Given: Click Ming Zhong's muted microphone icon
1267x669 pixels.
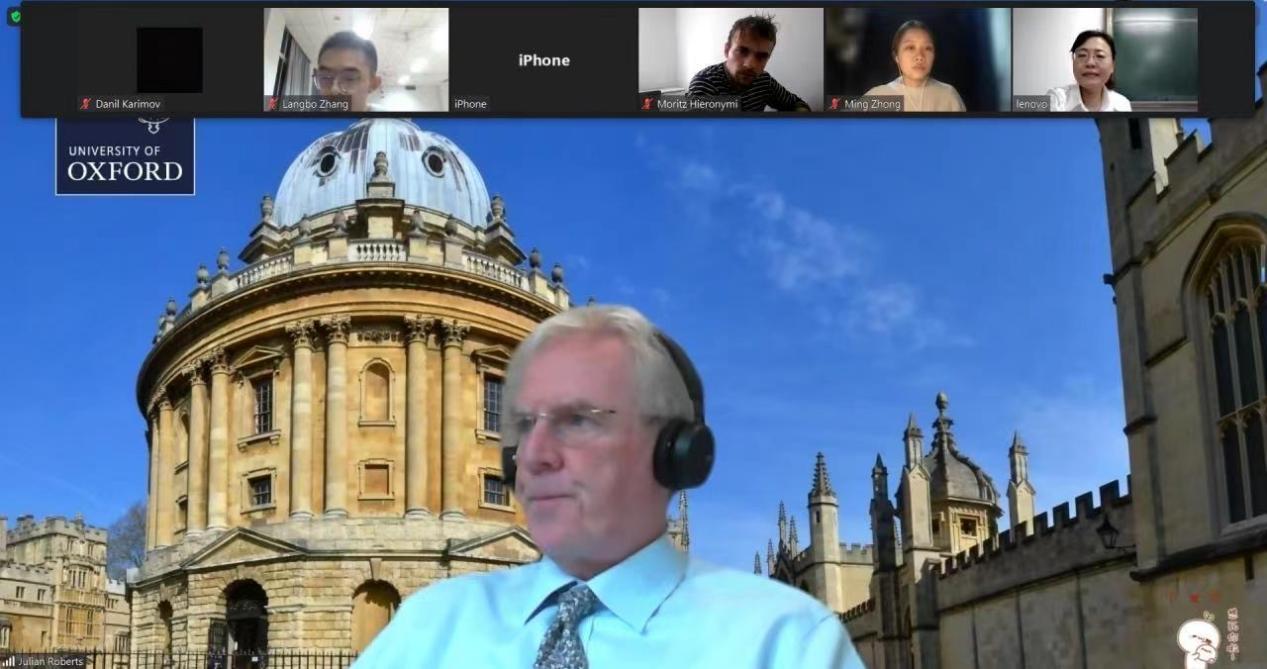Looking at the screenshot, I should (835, 104).
